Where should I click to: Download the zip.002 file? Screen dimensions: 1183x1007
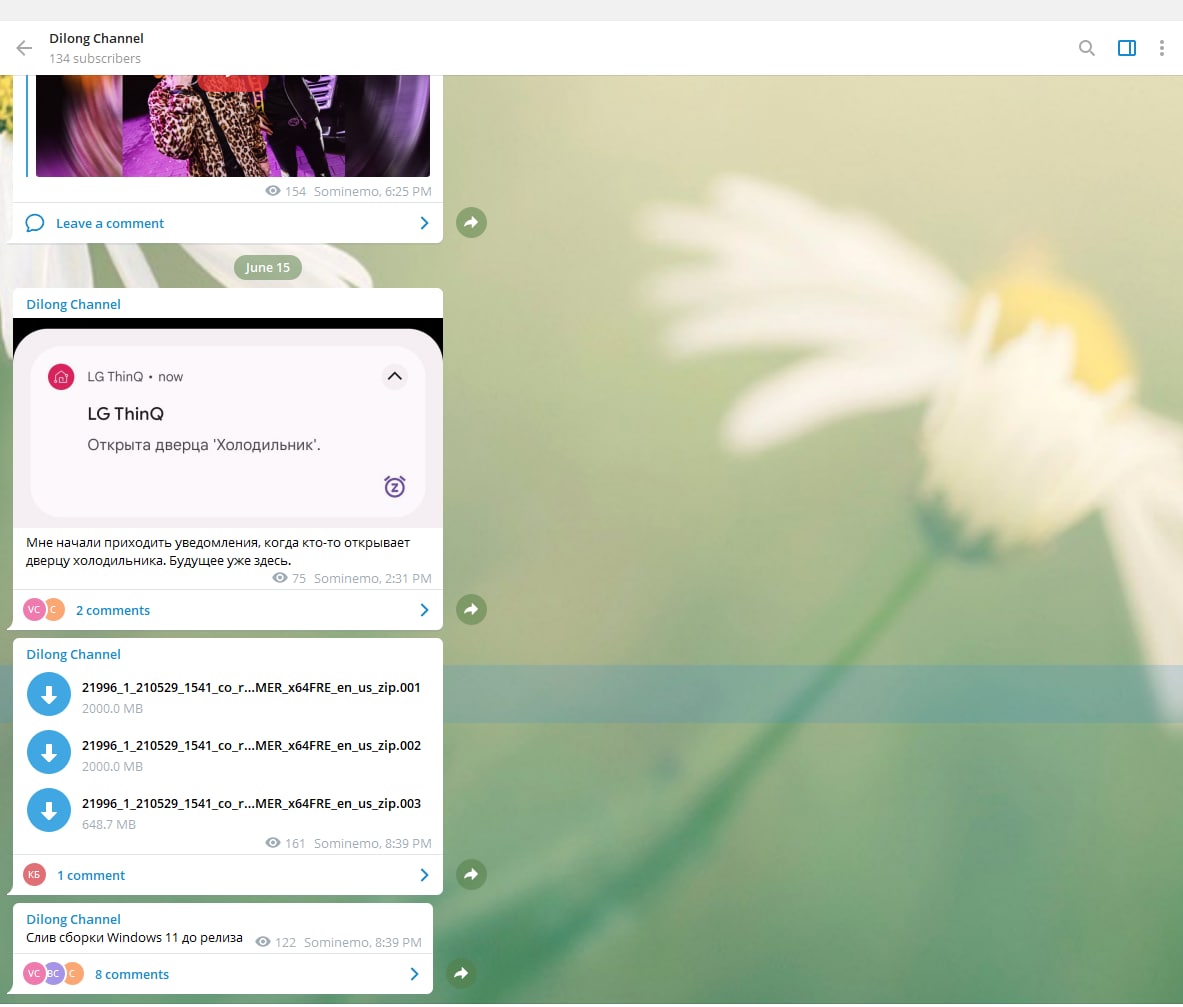tap(49, 752)
